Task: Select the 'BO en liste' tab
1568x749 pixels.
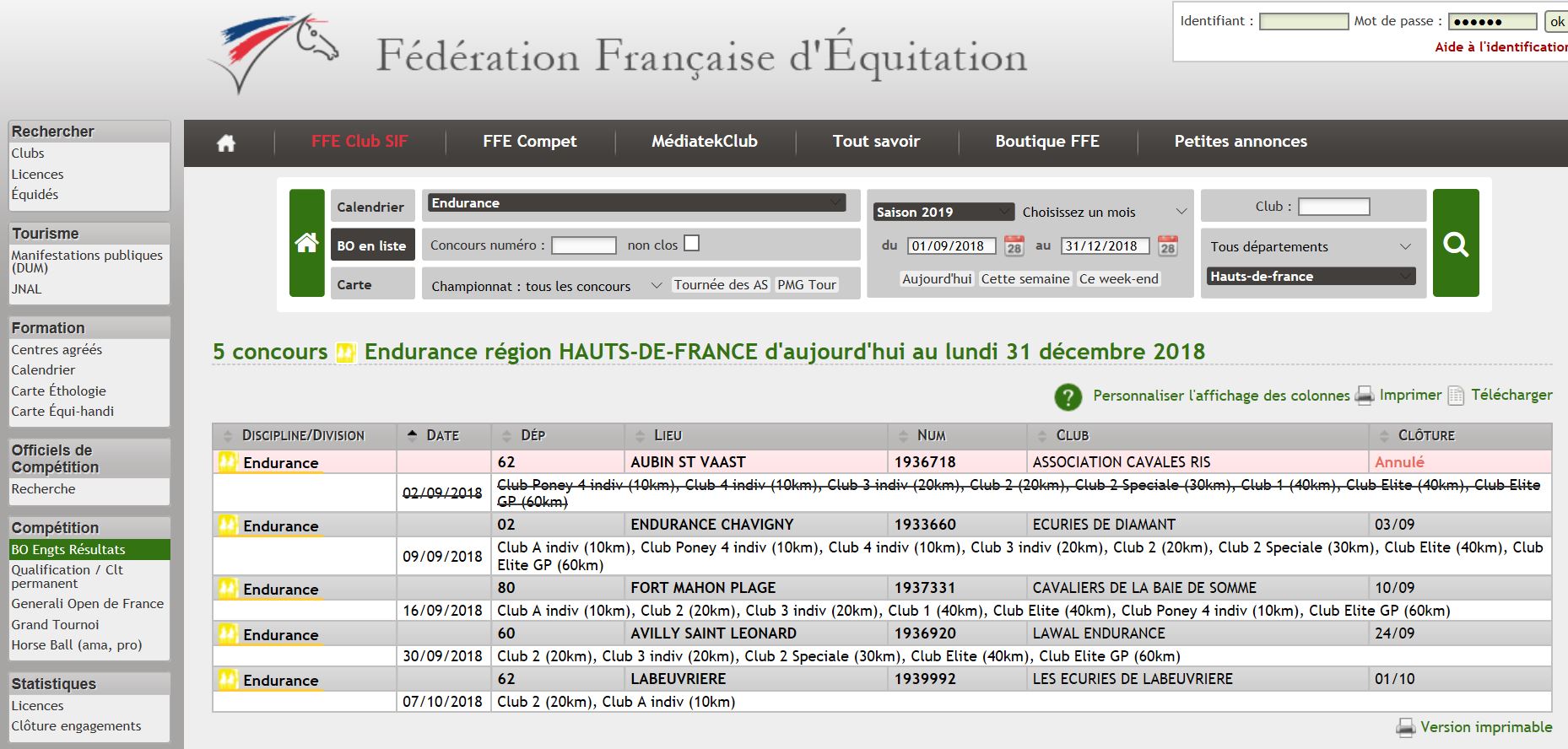Action: 372,245
